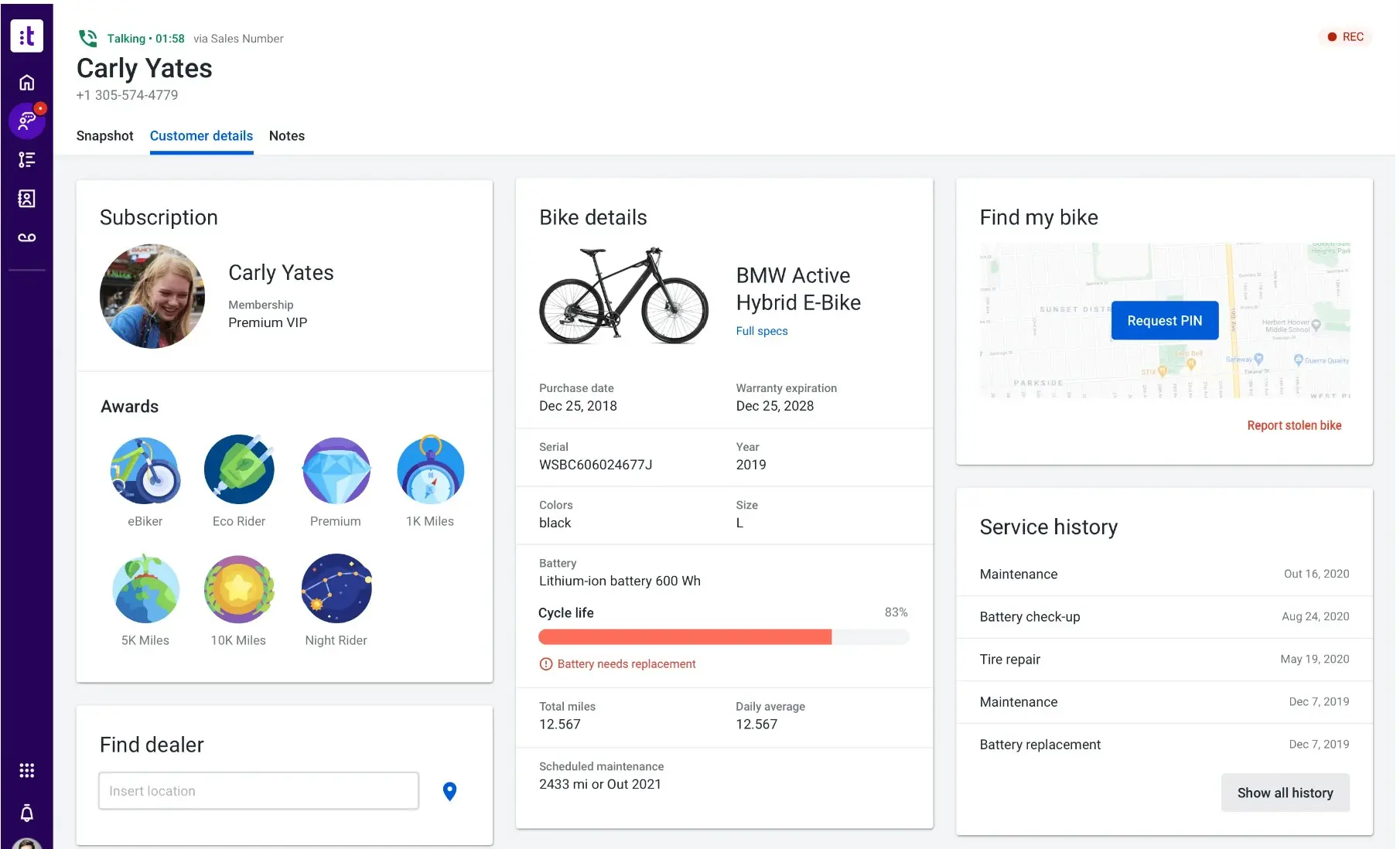1400x849 pixels.
Task: Open the contacts book sidebar icon
Action: coord(26,199)
